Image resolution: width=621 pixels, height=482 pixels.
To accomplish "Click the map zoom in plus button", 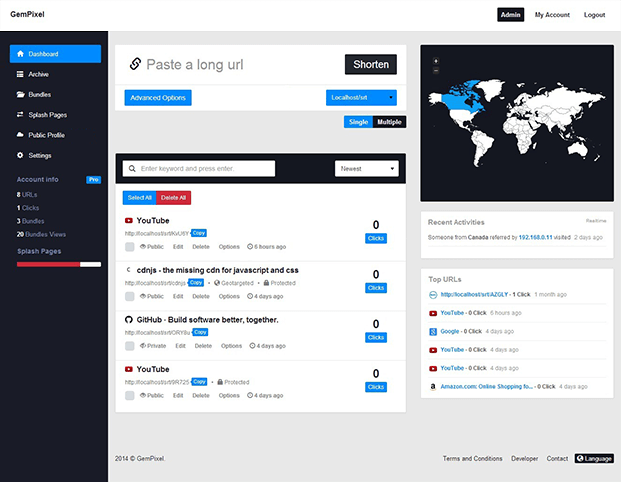I will point(436,61).
